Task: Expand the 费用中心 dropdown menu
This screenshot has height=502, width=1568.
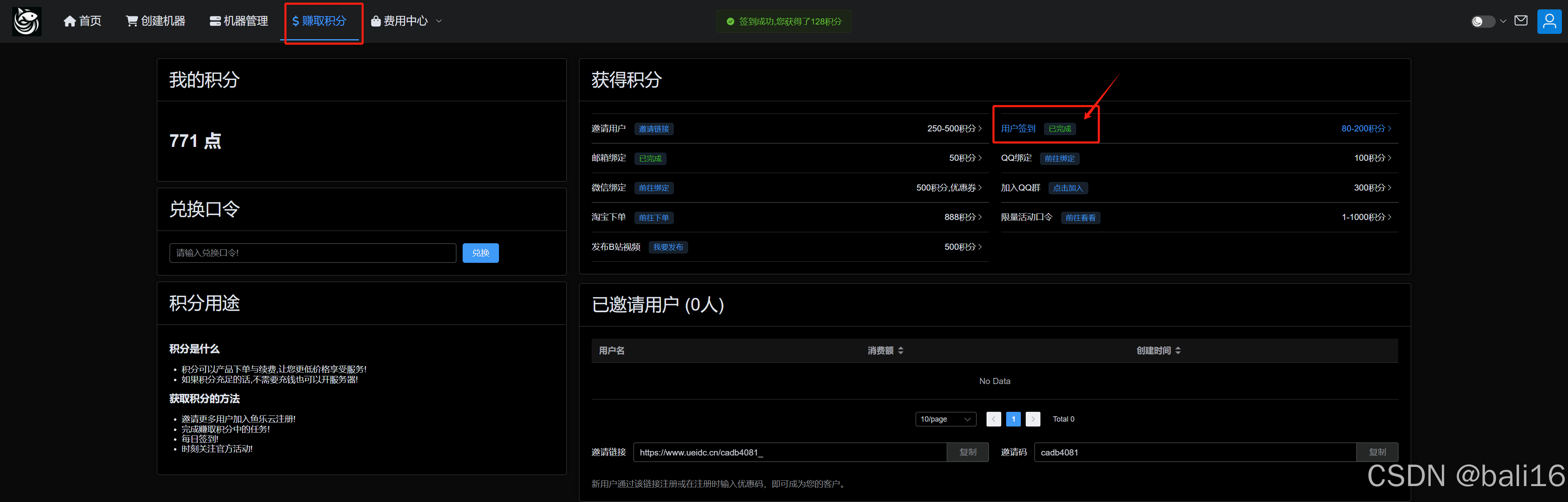Action: point(406,21)
